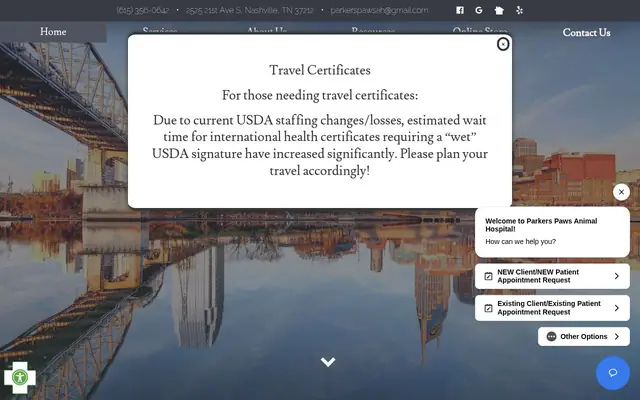The height and width of the screenshot is (400, 640).
Task: Open the Nextdoor house icon
Action: click(x=499, y=10)
